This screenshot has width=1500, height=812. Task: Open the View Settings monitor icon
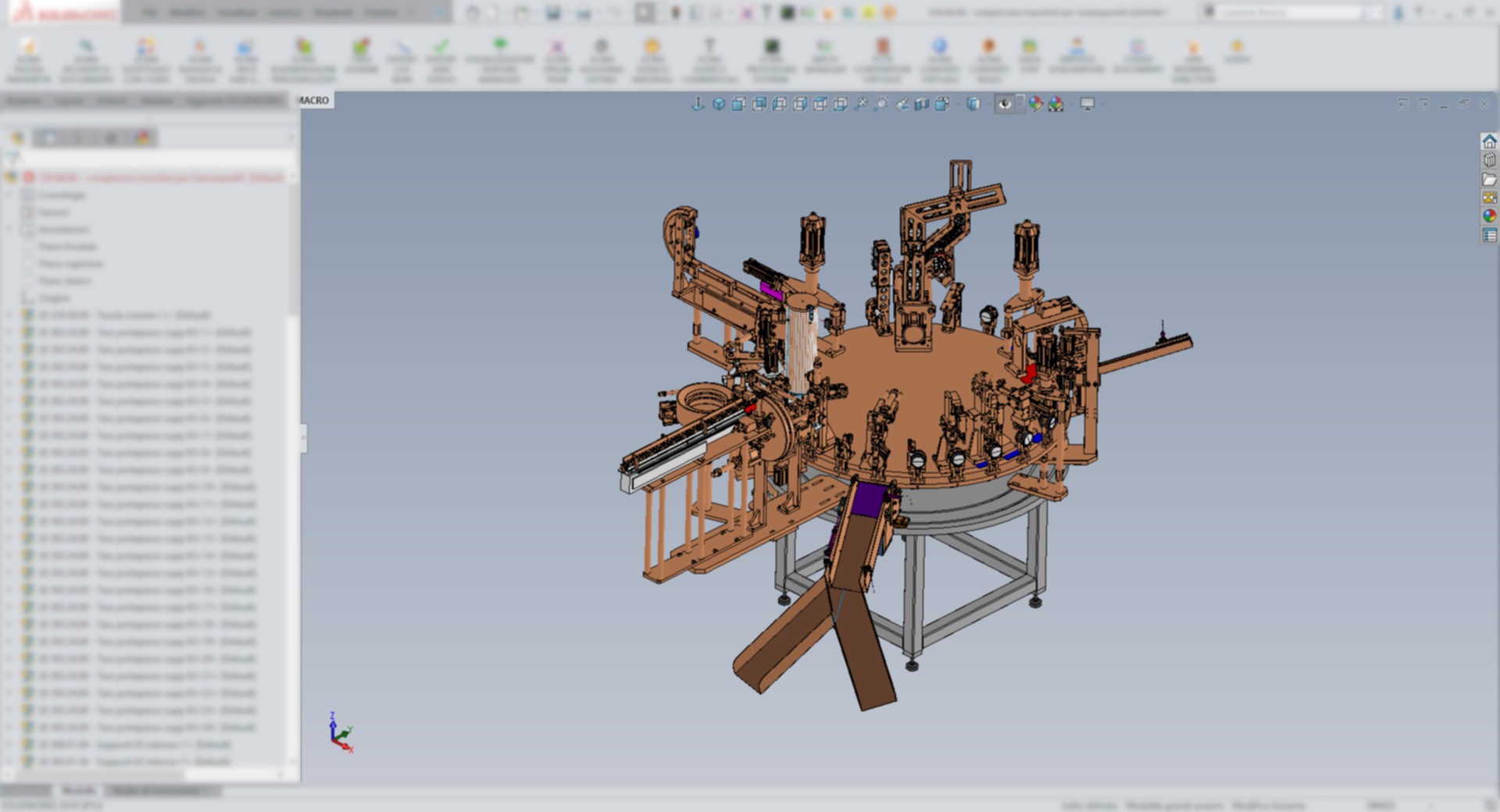(x=1087, y=104)
